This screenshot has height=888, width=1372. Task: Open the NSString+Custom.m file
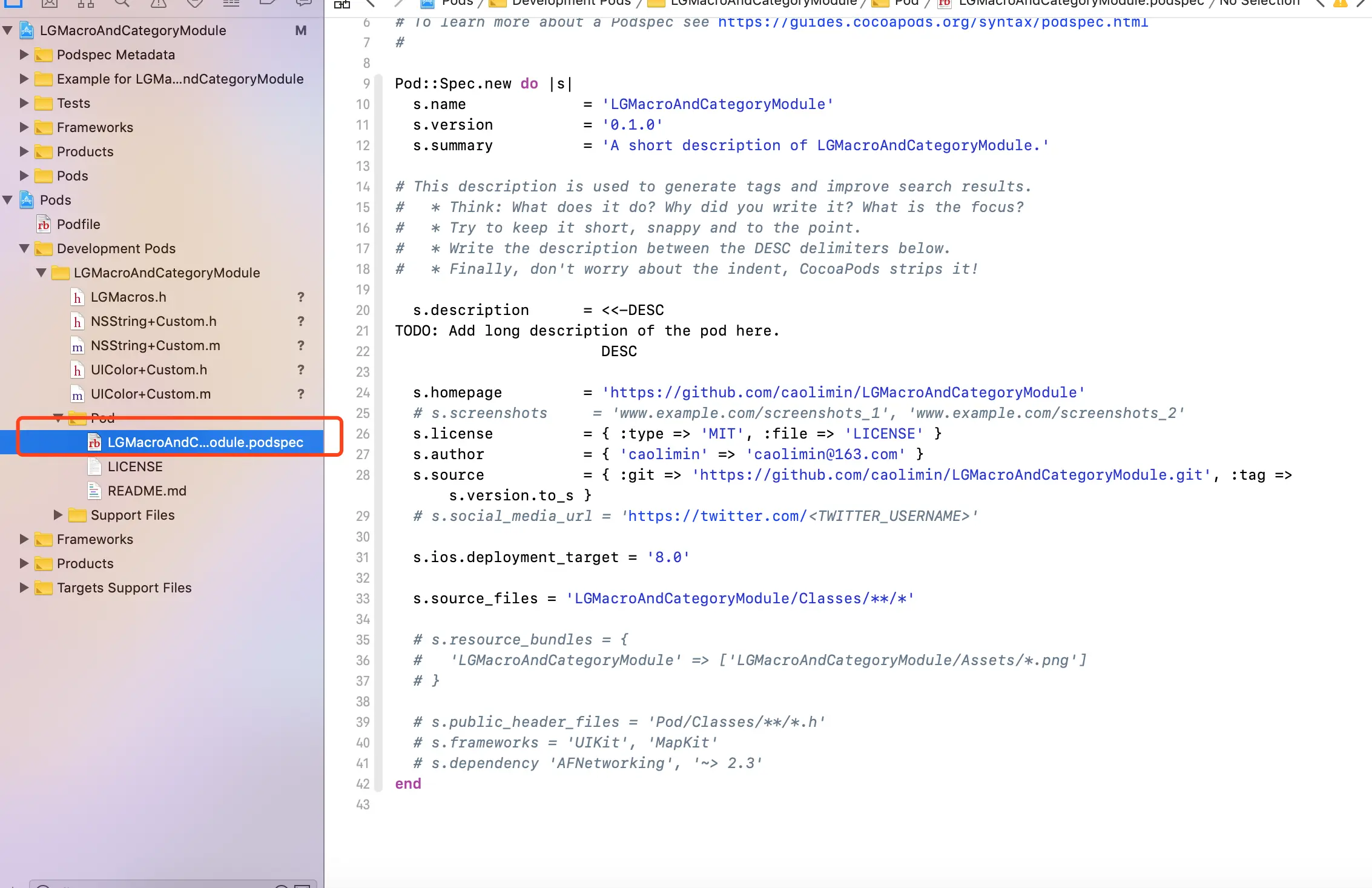(x=155, y=345)
